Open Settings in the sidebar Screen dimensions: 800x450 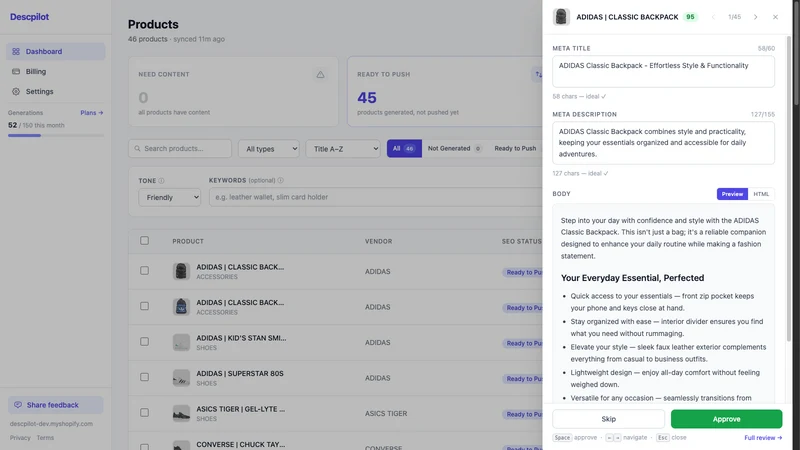pos(56,91)
